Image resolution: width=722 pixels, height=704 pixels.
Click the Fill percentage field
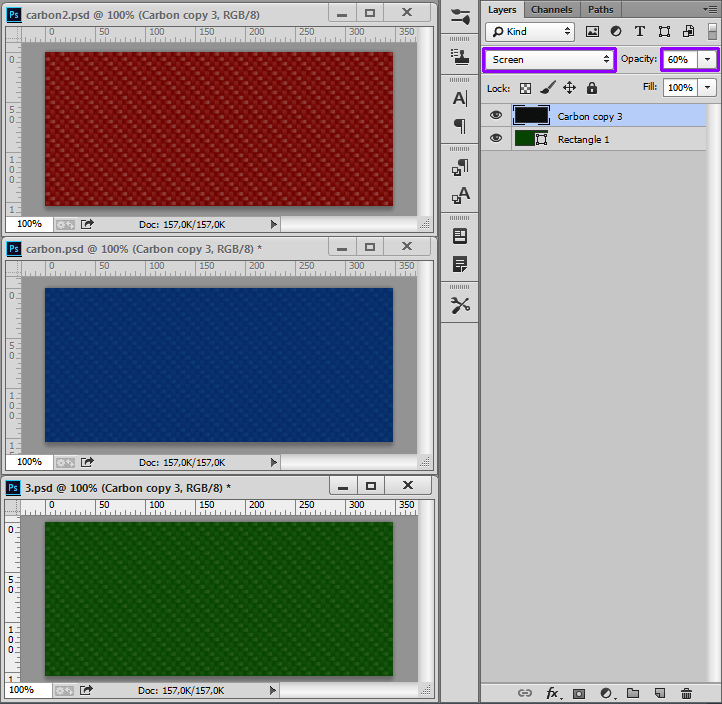click(x=679, y=88)
